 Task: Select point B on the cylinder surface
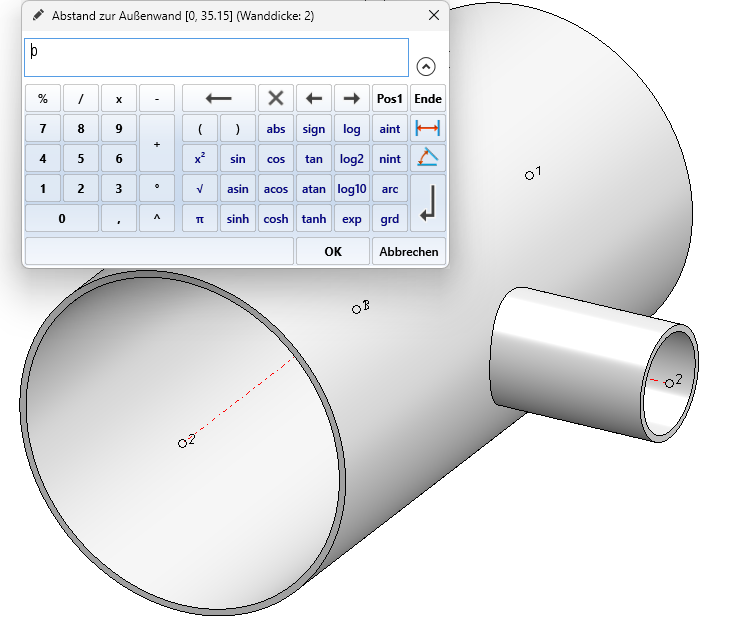pyautogui.click(x=356, y=310)
